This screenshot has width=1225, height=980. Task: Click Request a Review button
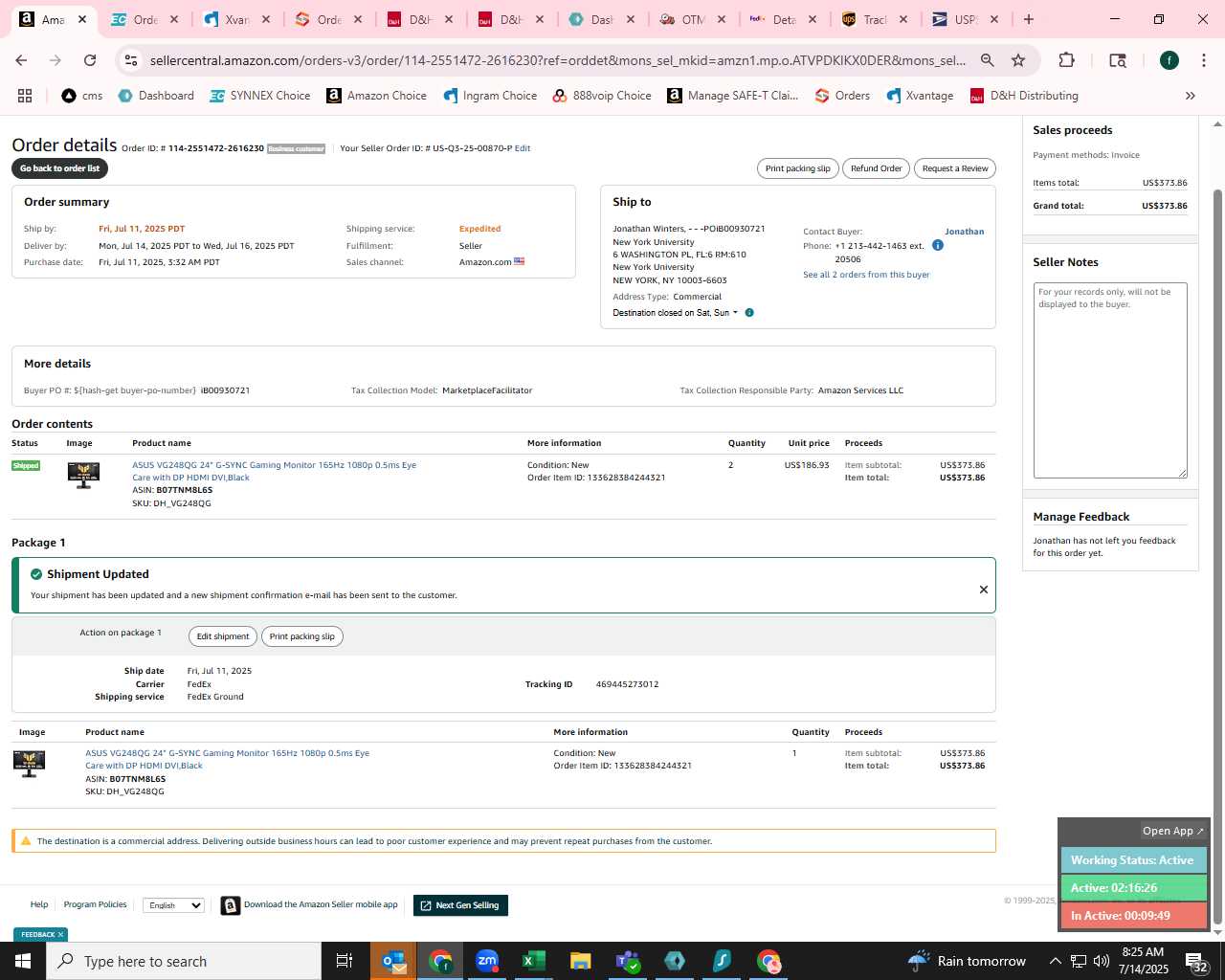click(955, 168)
